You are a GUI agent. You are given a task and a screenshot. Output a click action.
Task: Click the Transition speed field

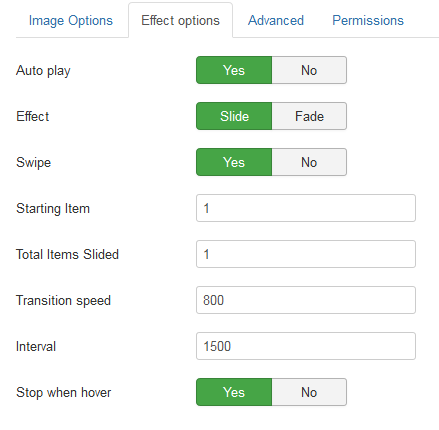coord(306,300)
